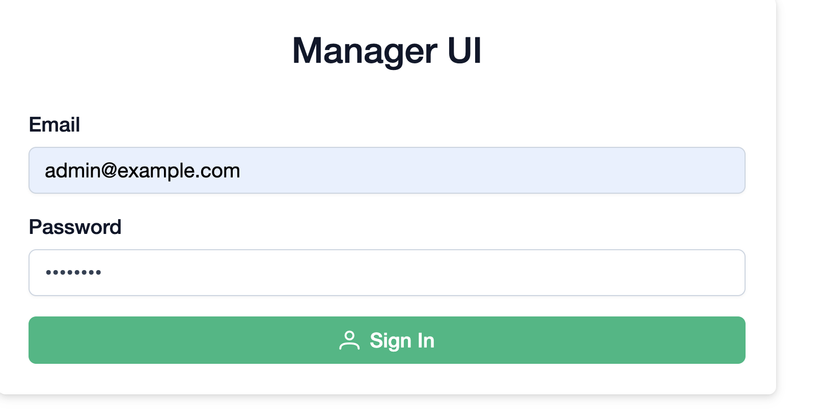
Task: Click the person silhouette beside Sign In
Action: [349, 341]
